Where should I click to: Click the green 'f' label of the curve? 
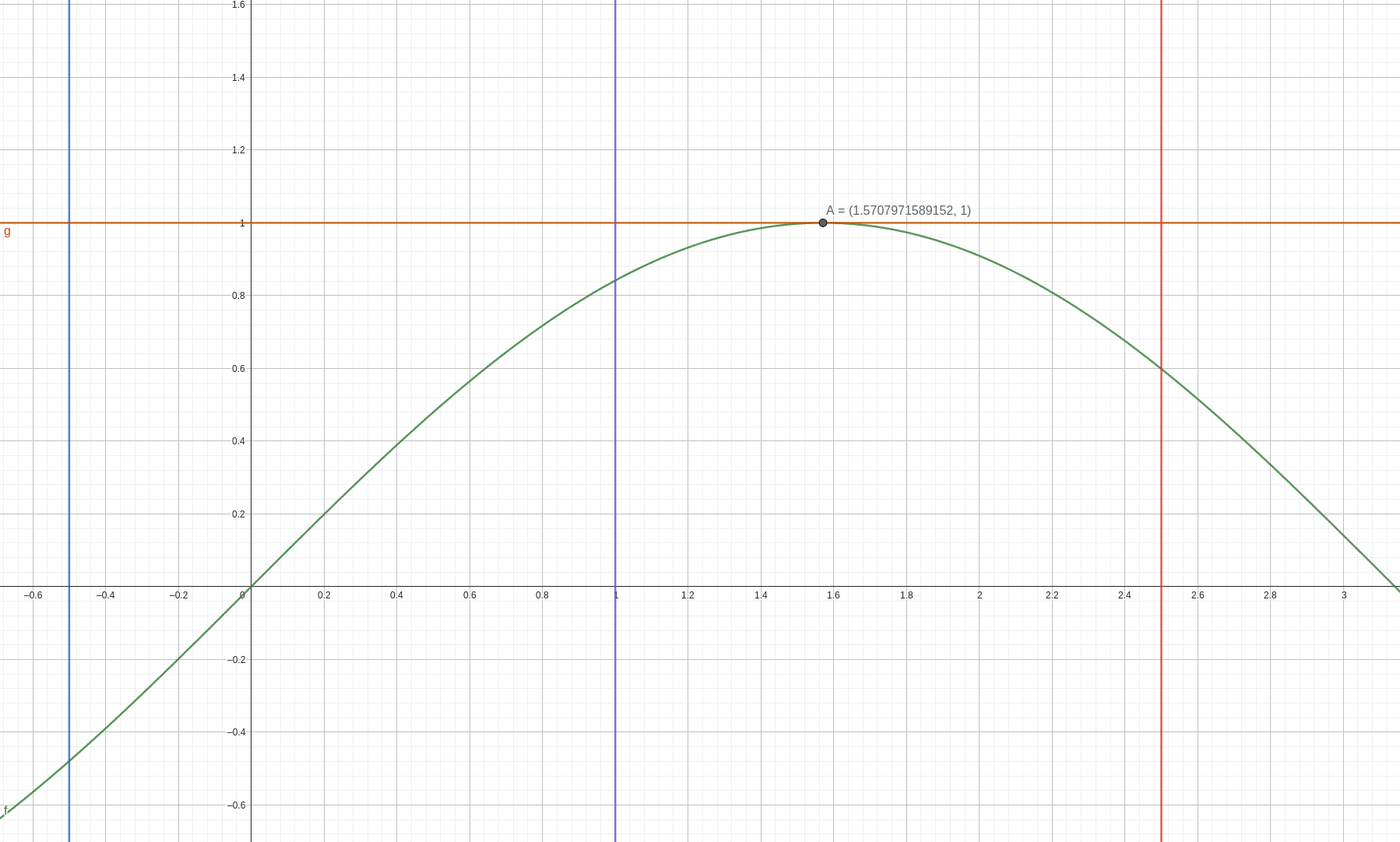point(5,810)
